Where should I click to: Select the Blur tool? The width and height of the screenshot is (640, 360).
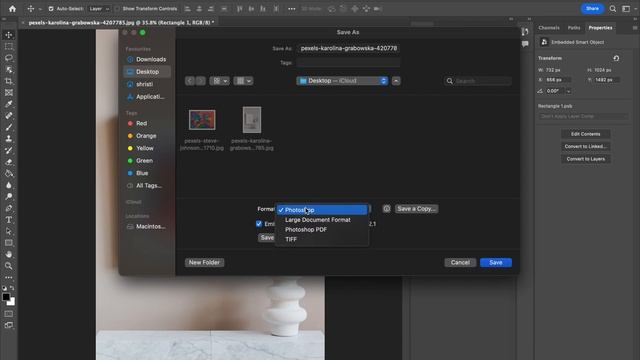tap(9, 185)
